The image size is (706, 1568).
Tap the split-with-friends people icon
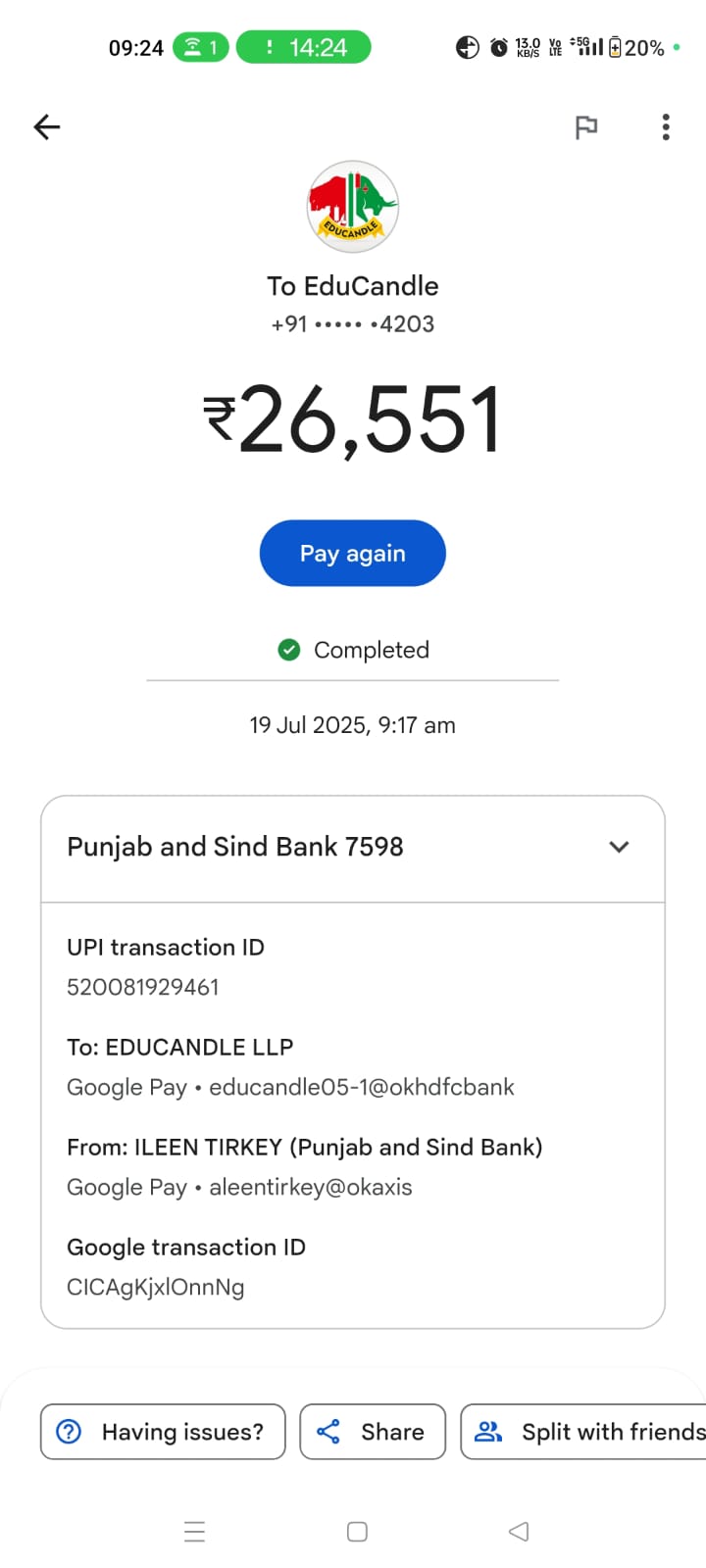[487, 1432]
